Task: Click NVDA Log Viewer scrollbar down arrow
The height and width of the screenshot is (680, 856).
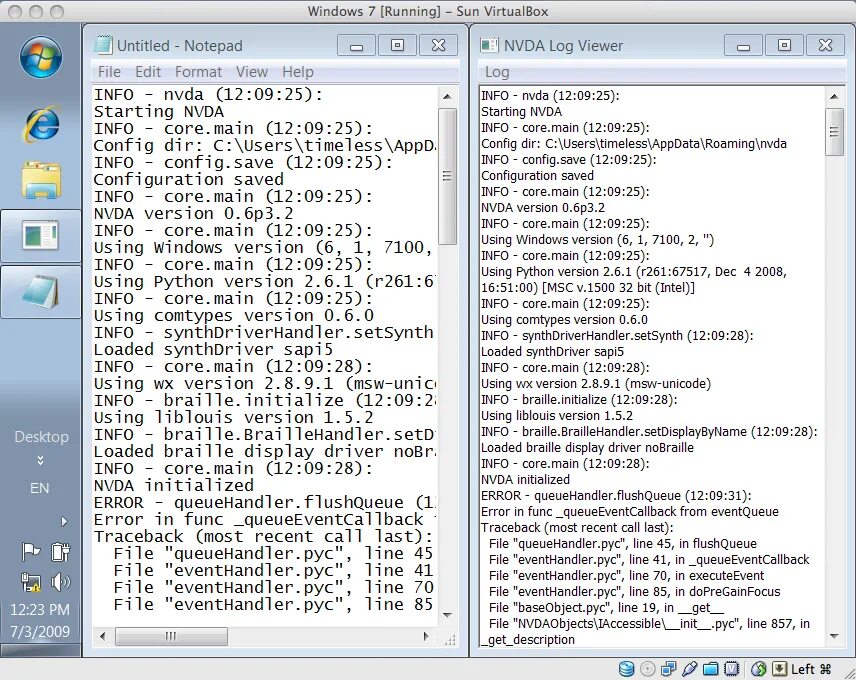Action: coord(834,636)
